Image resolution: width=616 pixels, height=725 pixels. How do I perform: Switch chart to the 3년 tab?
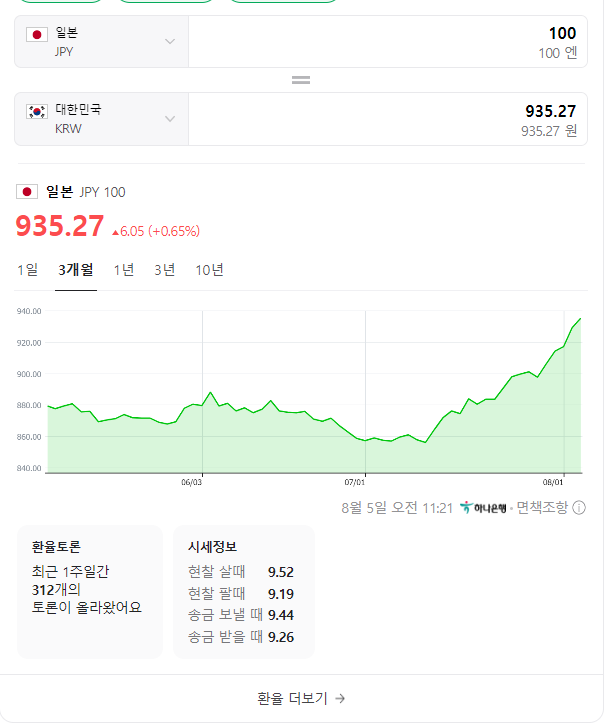click(165, 270)
